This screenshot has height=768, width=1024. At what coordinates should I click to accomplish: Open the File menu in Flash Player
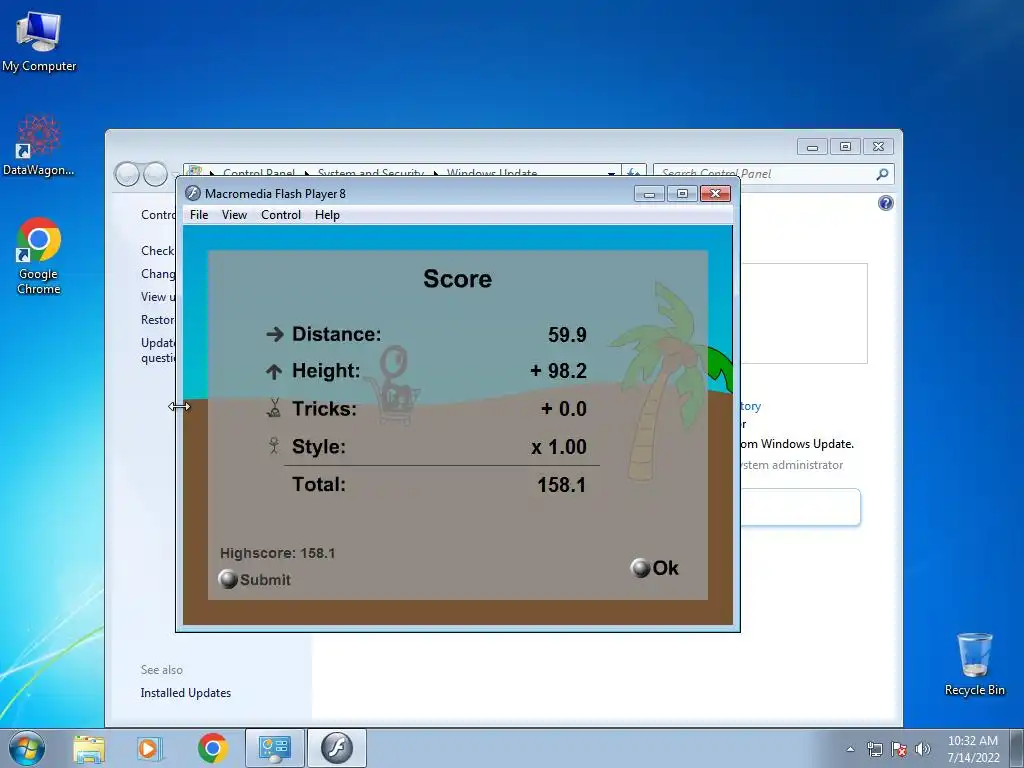199,215
